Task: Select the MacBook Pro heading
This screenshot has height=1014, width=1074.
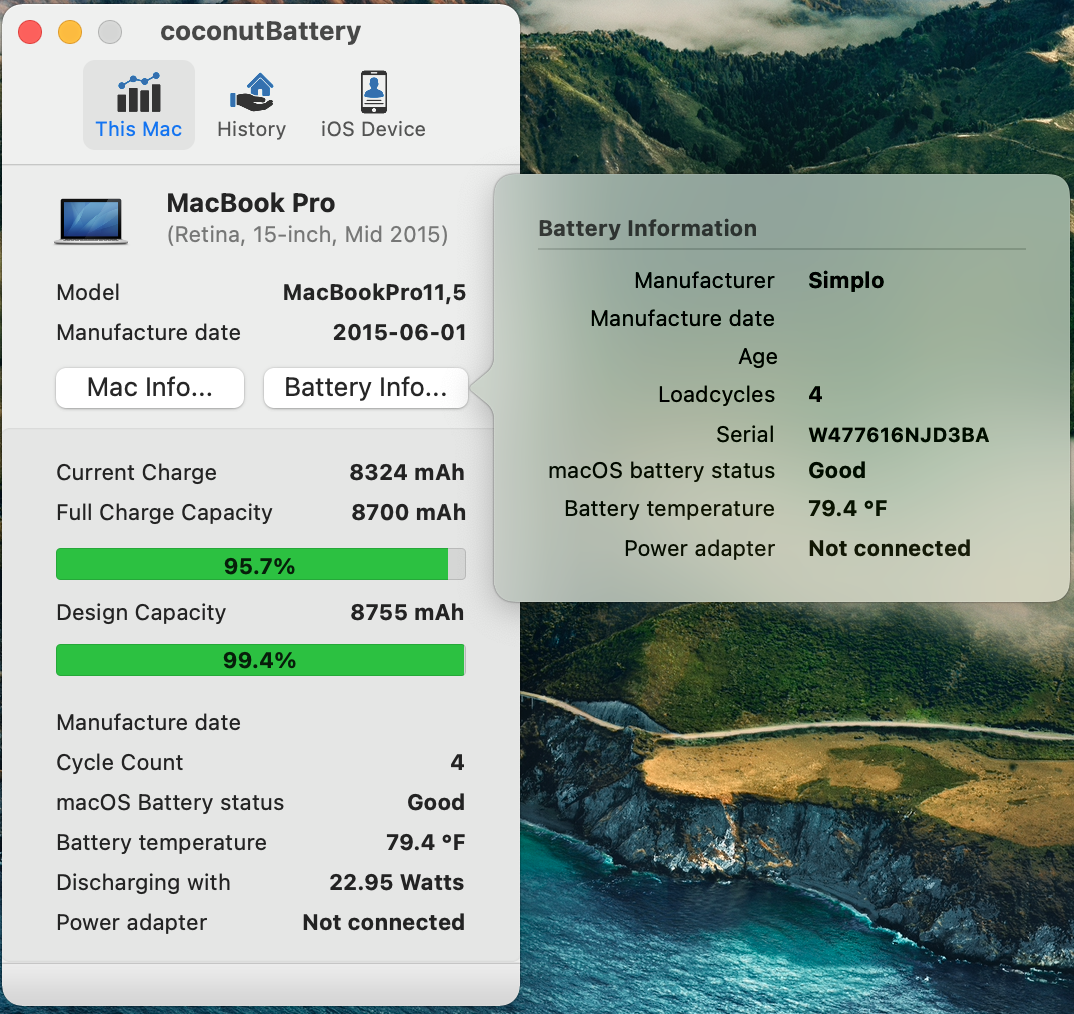Action: tap(251, 203)
